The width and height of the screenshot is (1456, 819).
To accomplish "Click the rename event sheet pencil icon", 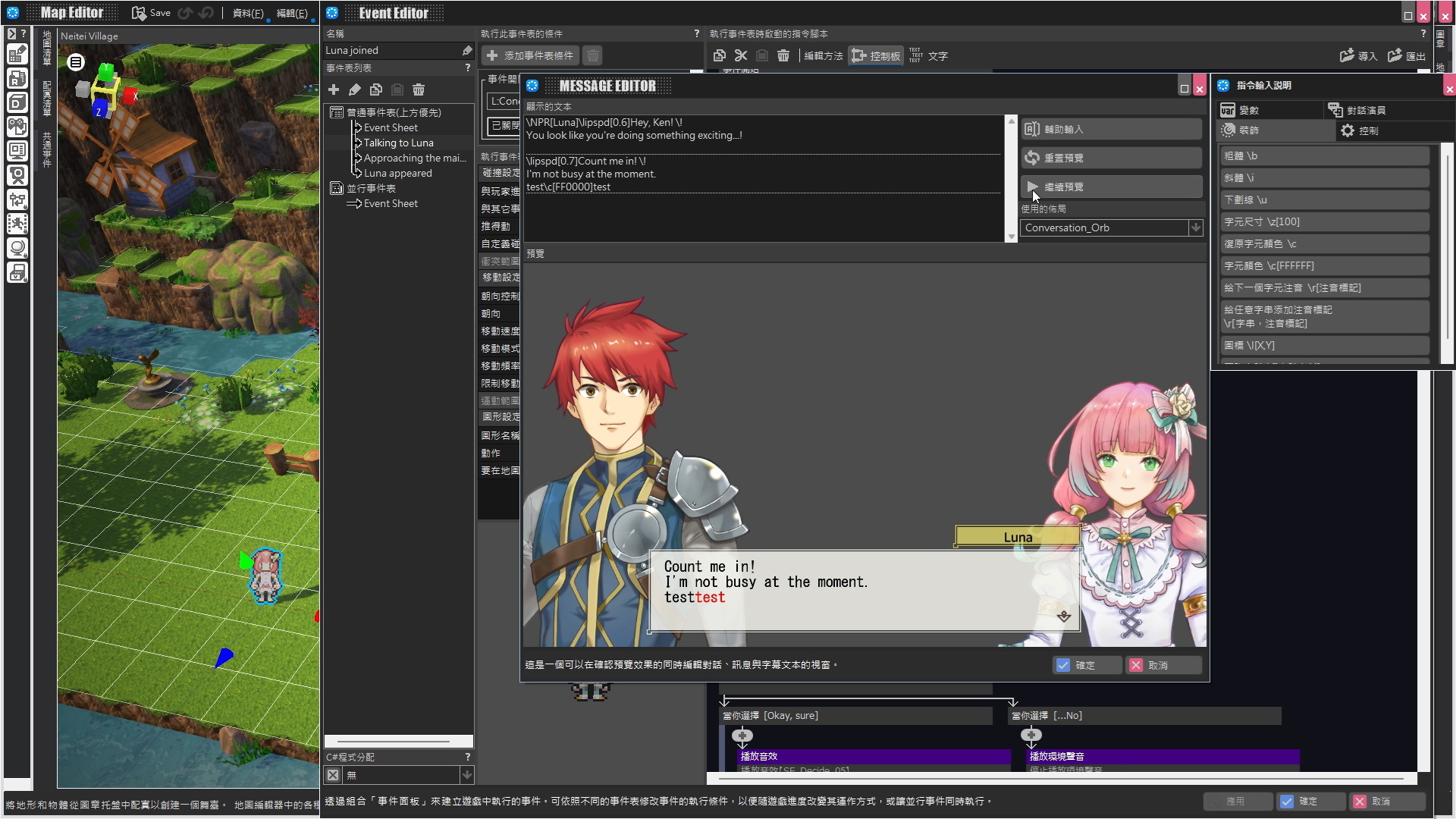I will [354, 89].
